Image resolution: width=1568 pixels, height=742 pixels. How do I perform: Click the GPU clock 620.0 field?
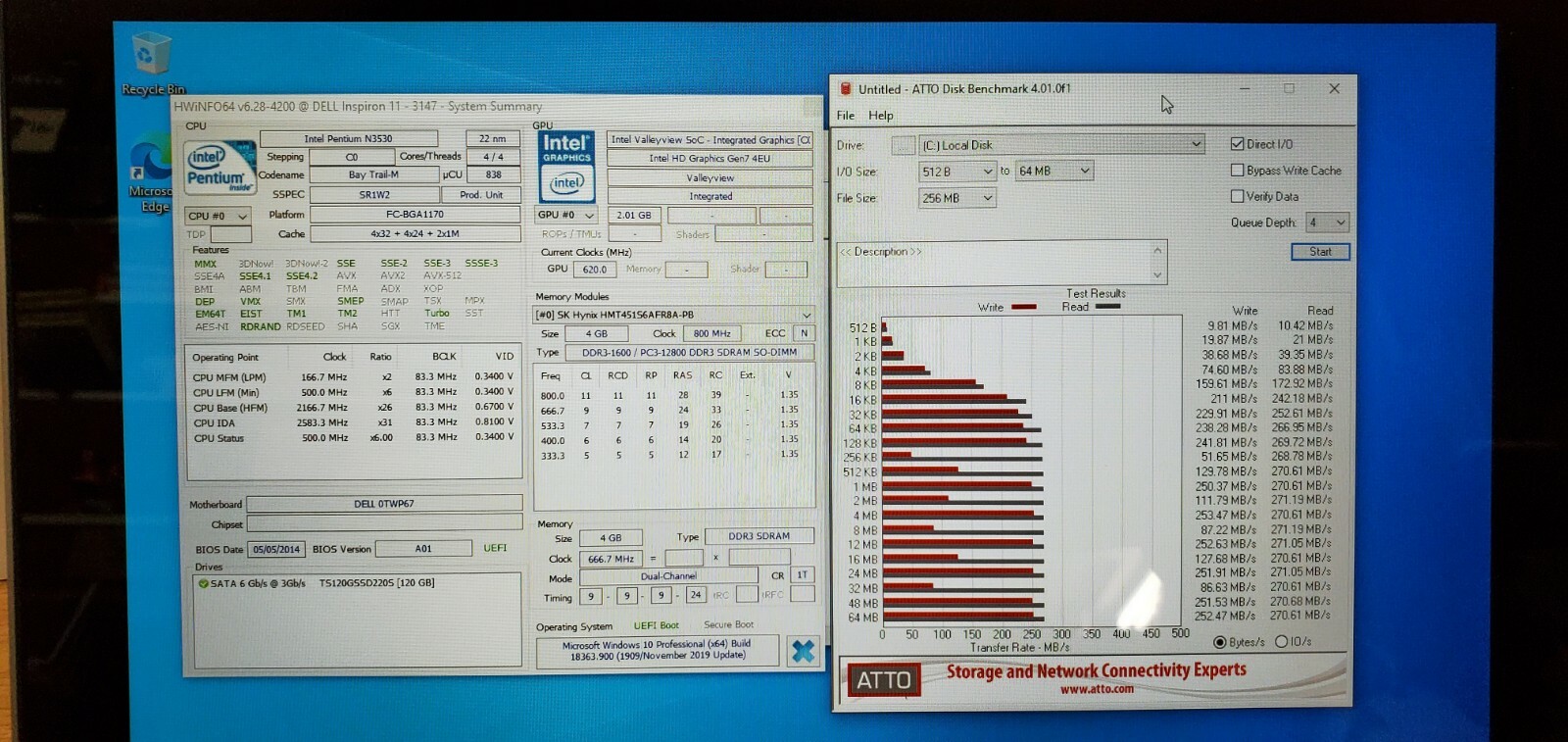(x=594, y=269)
